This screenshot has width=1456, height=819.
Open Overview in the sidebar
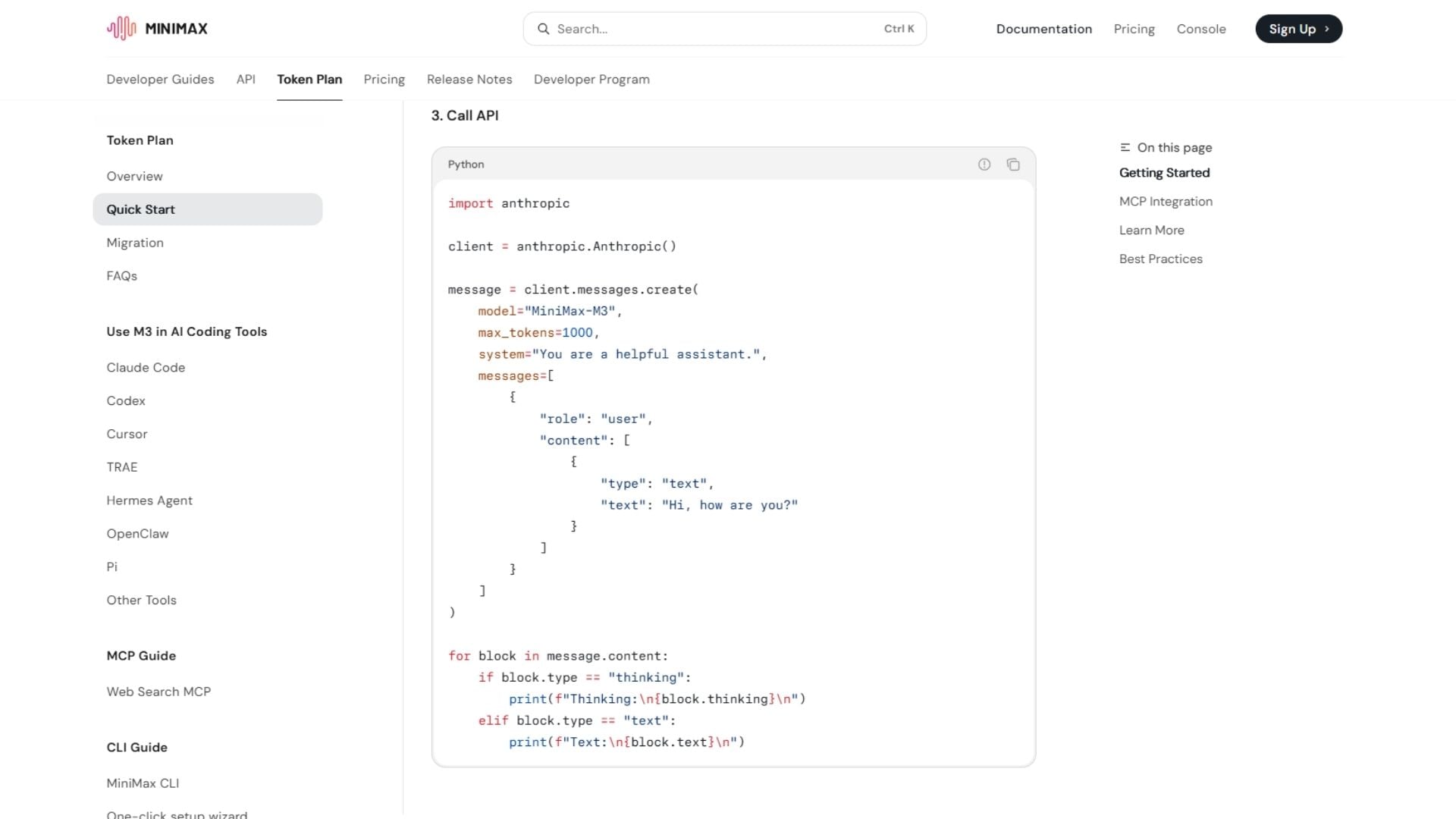coord(134,176)
